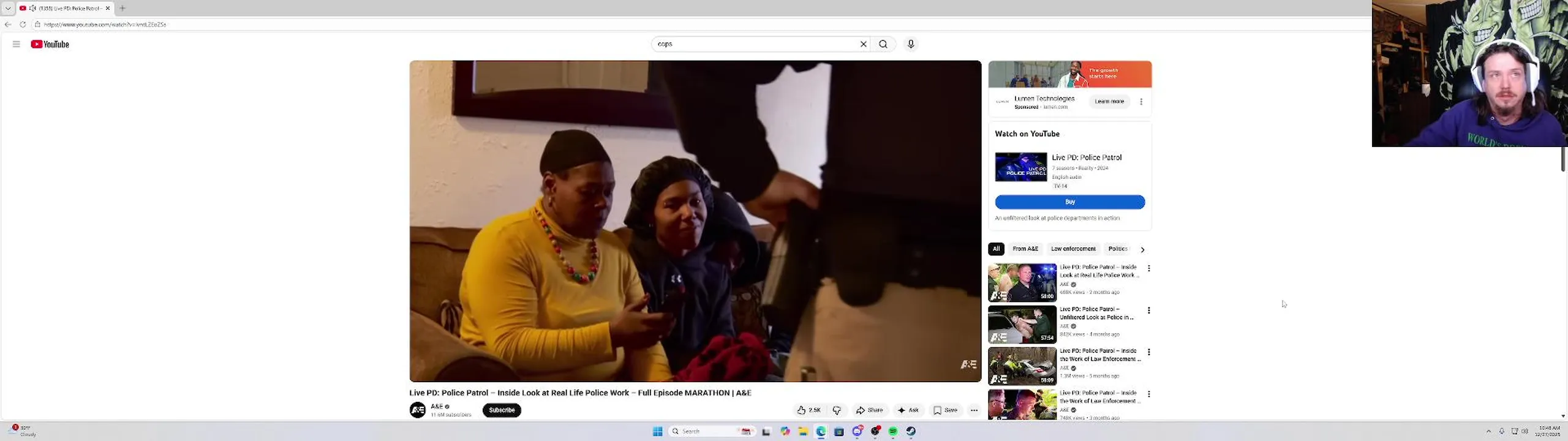Open Copilot from the taskbar

click(785, 431)
